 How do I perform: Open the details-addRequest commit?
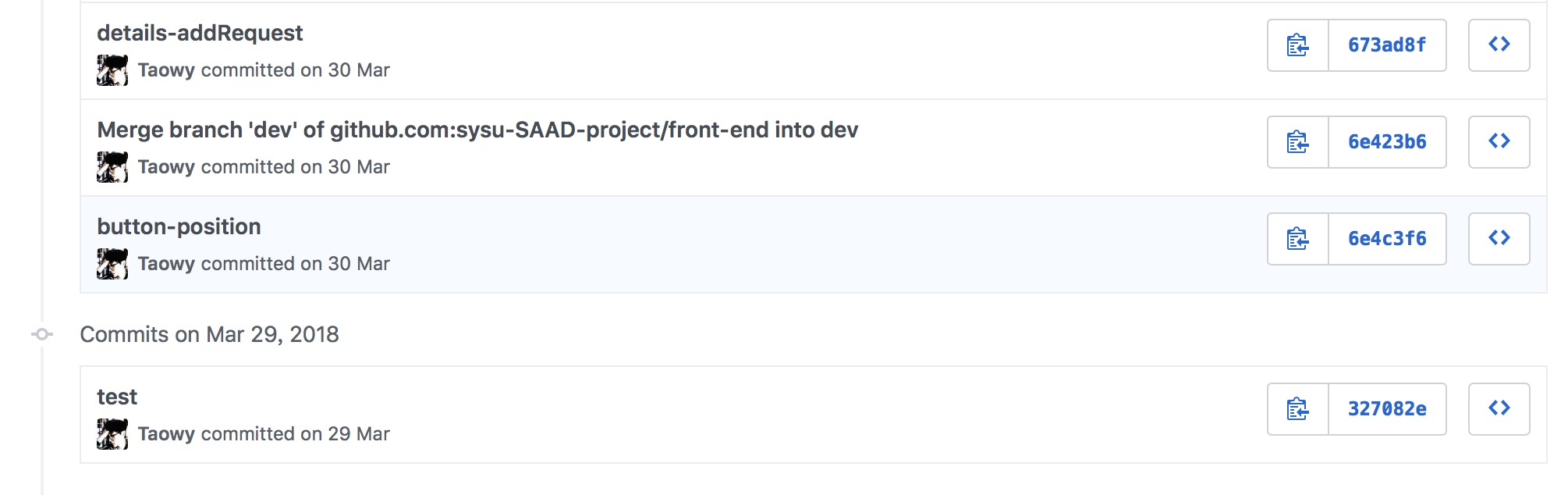200,33
